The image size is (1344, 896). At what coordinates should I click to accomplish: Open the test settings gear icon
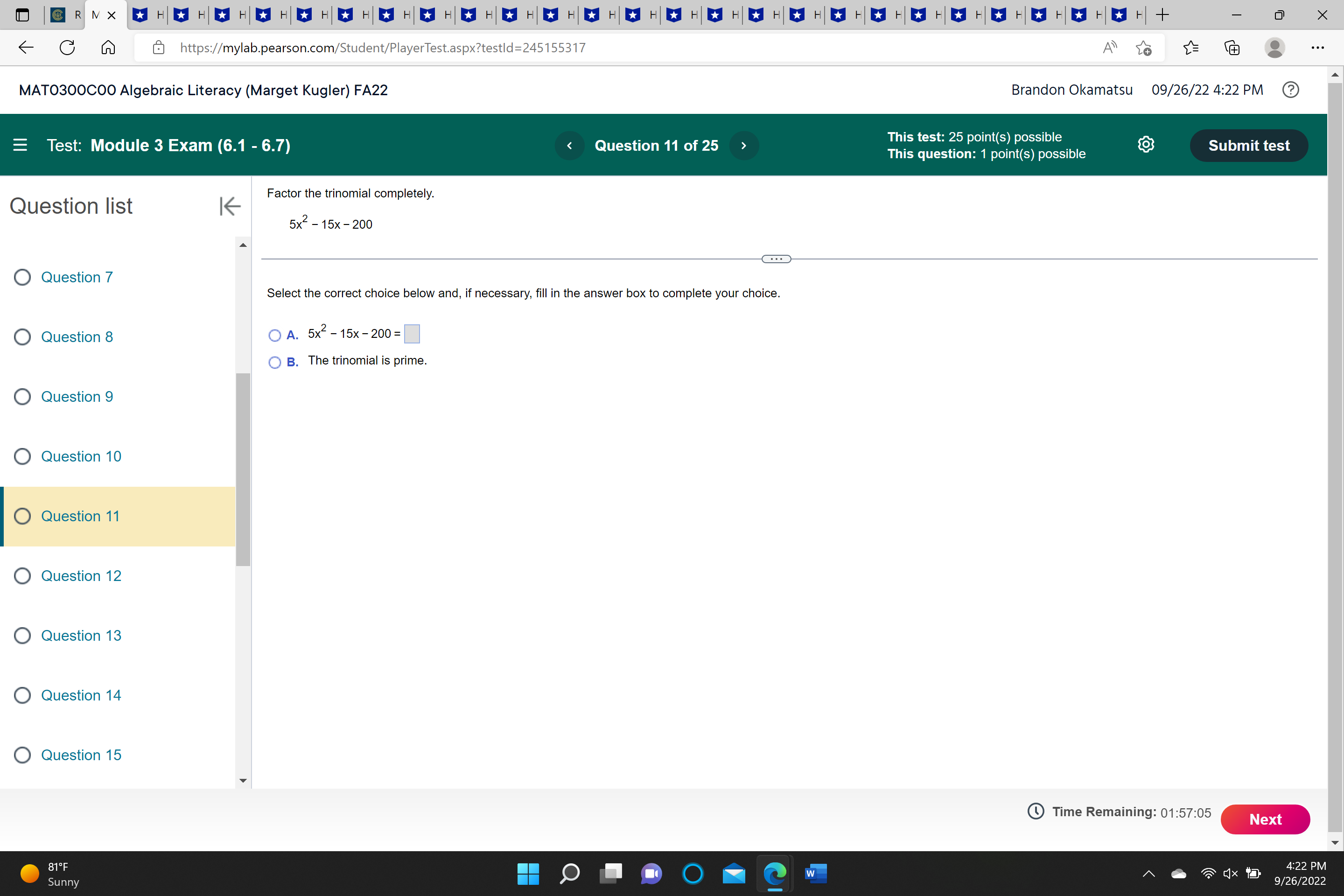1146,145
